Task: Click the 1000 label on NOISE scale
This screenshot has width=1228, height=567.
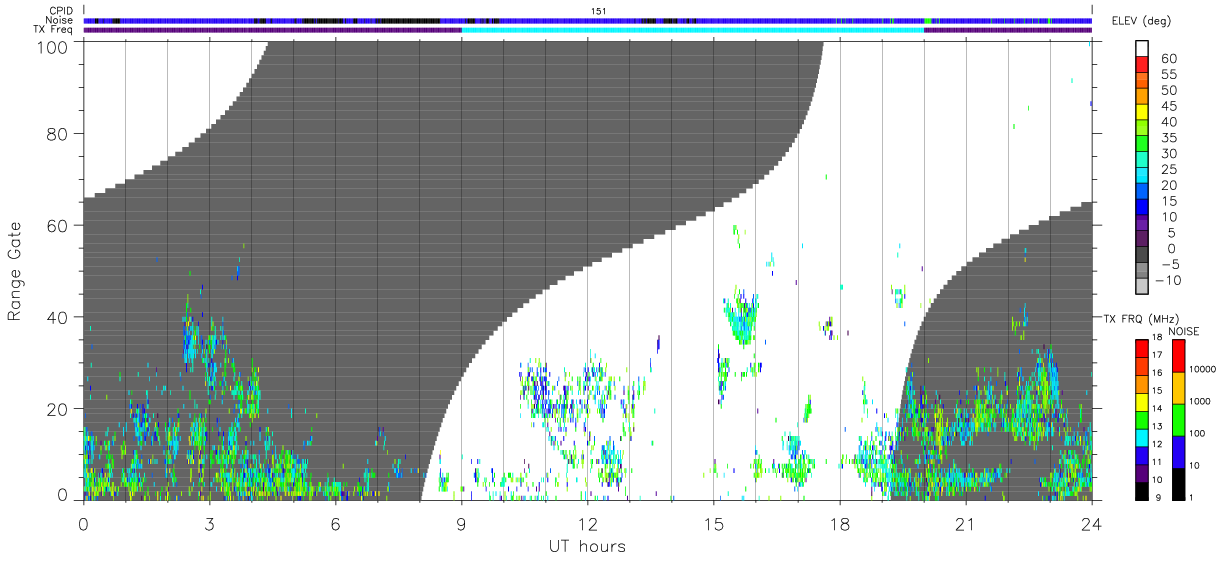Action: click(1202, 401)
